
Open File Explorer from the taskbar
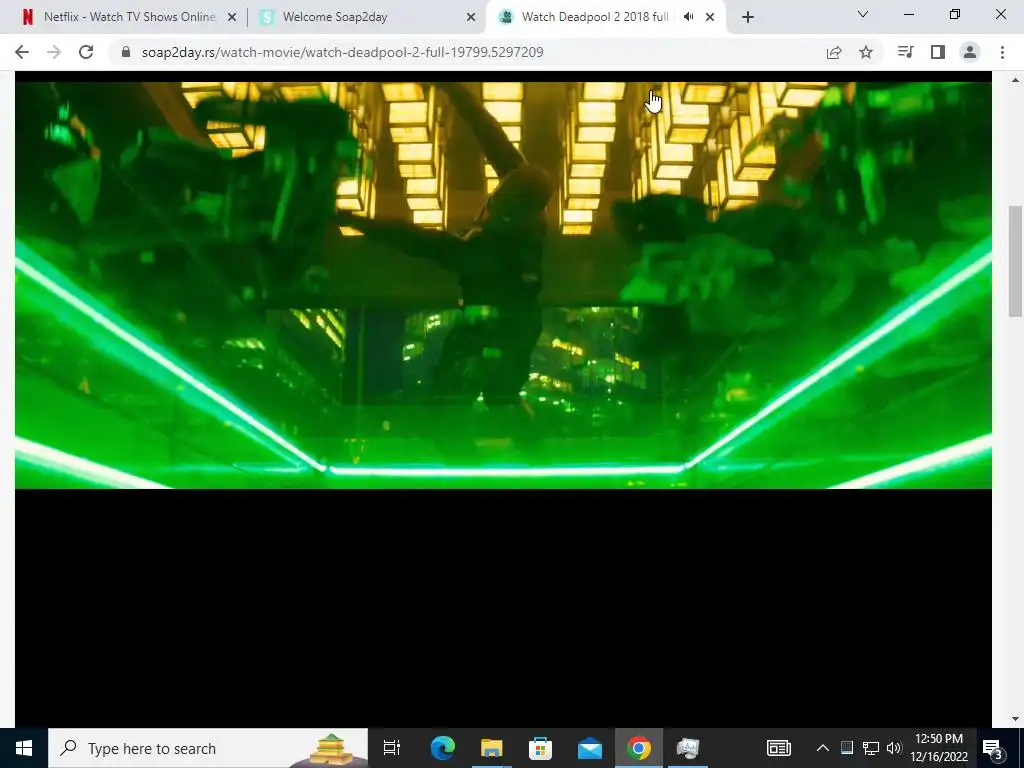click(x=492, y=748)
